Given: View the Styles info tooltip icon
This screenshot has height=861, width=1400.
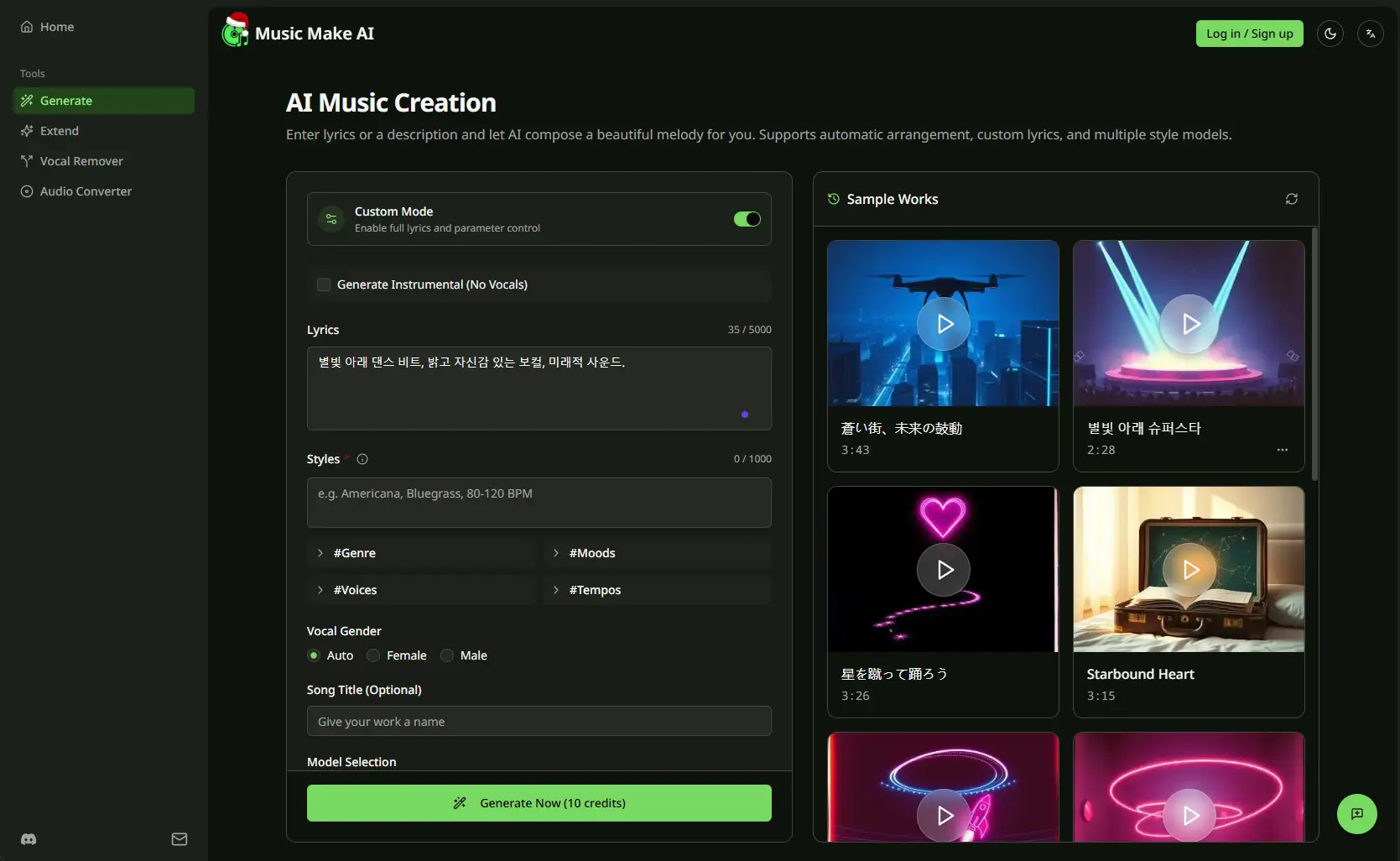Looking at the screenshot, I should pyautogui.click(x=361, y=459).
